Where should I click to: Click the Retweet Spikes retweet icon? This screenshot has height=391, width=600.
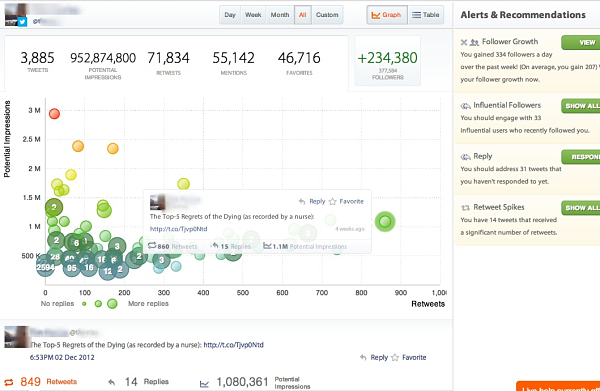click(x=465, y=208)
